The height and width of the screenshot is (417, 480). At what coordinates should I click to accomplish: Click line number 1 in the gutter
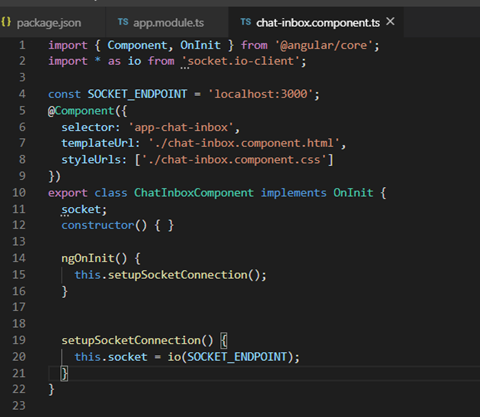22,45
